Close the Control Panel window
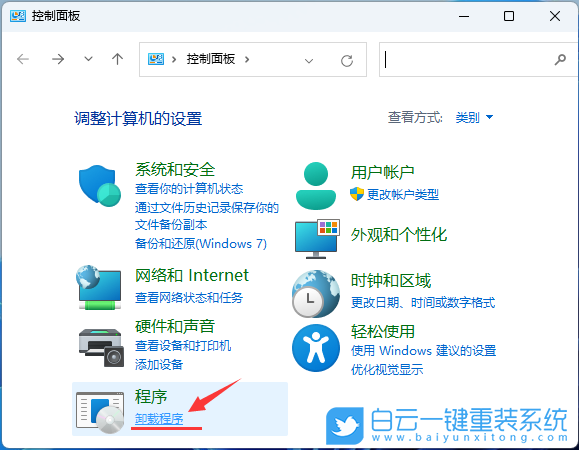The width and height of the screenshot is (579, 450). tap(555, 16)
